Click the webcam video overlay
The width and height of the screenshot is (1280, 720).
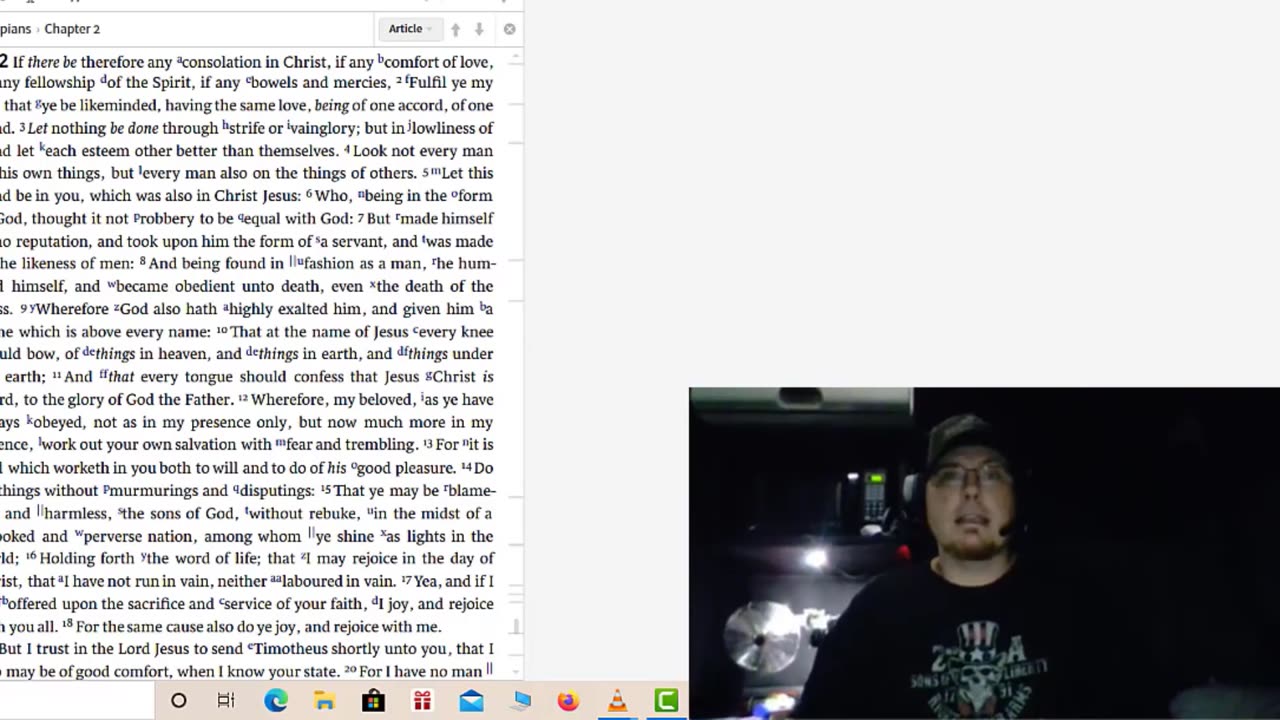(x=984, y=553)
